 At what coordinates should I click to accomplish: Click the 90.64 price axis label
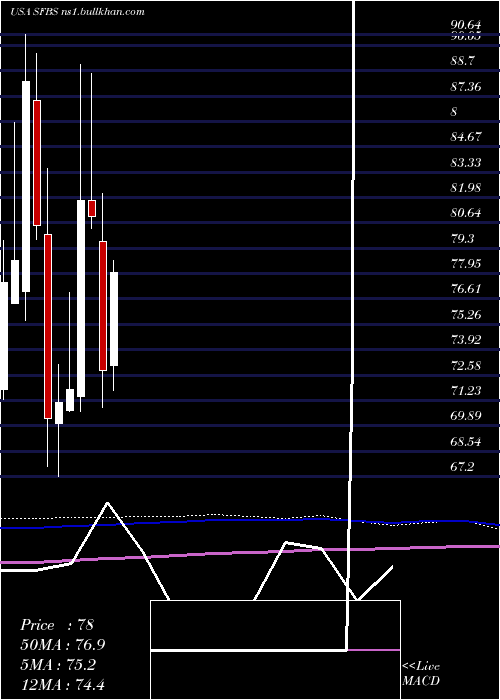(x=466, y=25)
